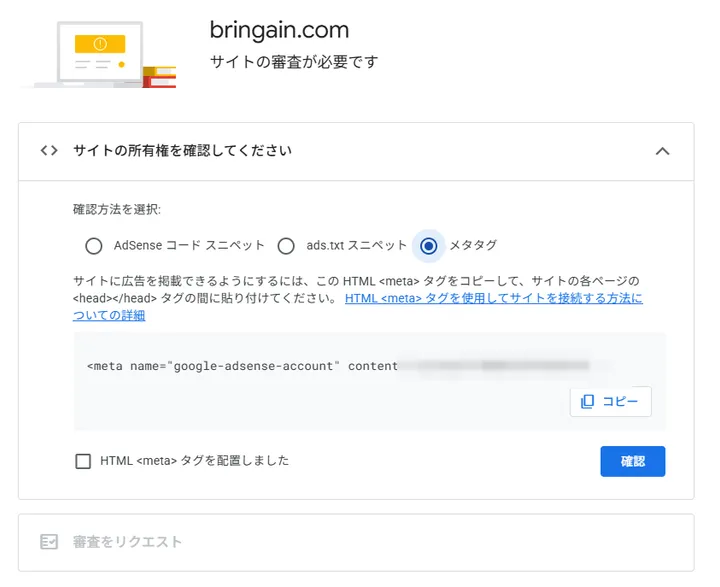The image size is (720, 587).
Task: Select the AdSense コード スニペット radio button
Action: (94, 246)
